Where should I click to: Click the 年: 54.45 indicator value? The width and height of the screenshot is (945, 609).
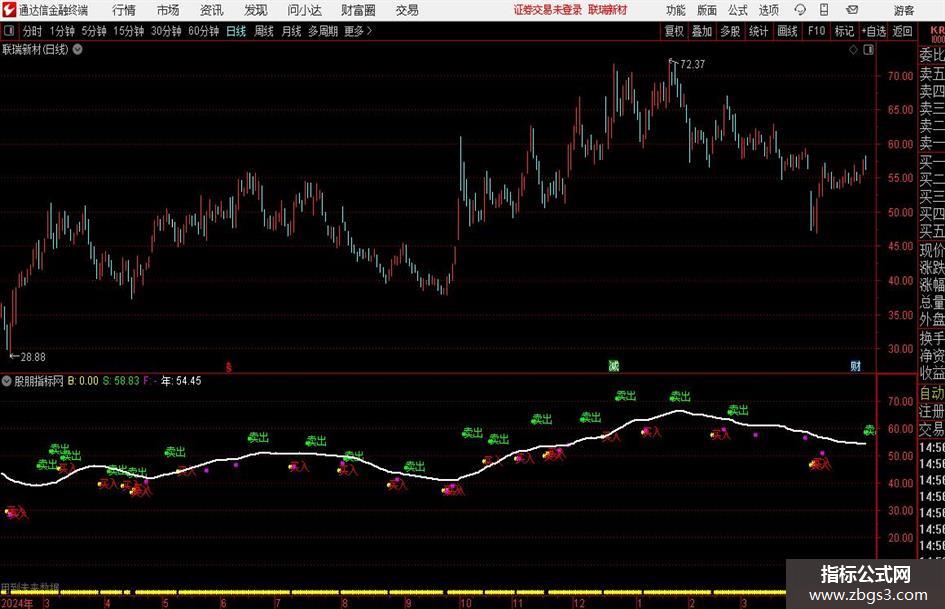(x=181, y=381)
